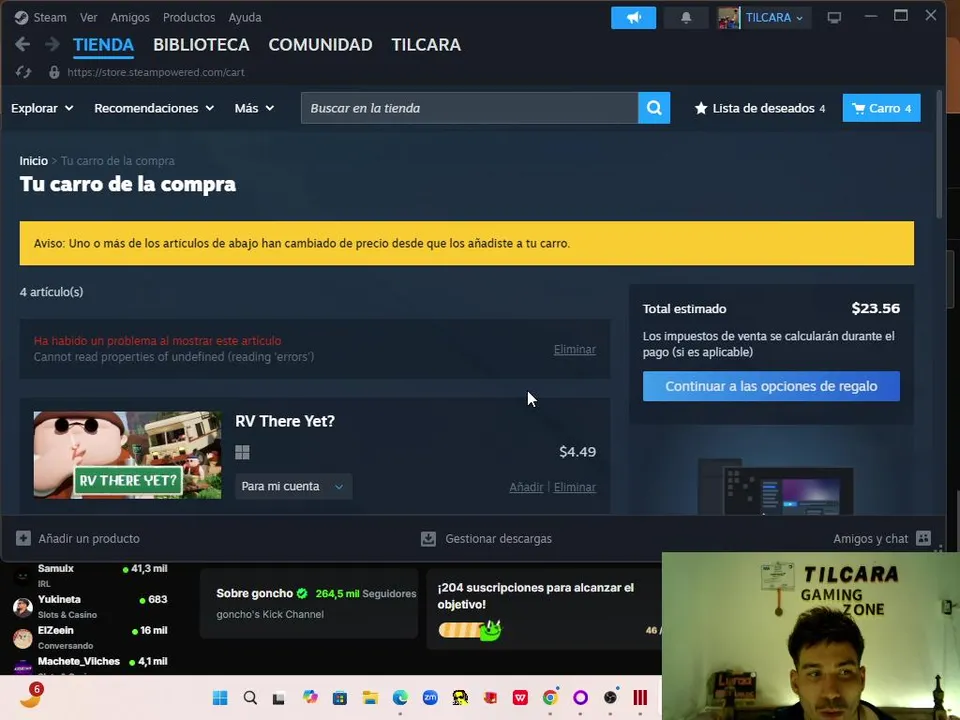Click the Gestionar descargas download icon

click(429, 539)
